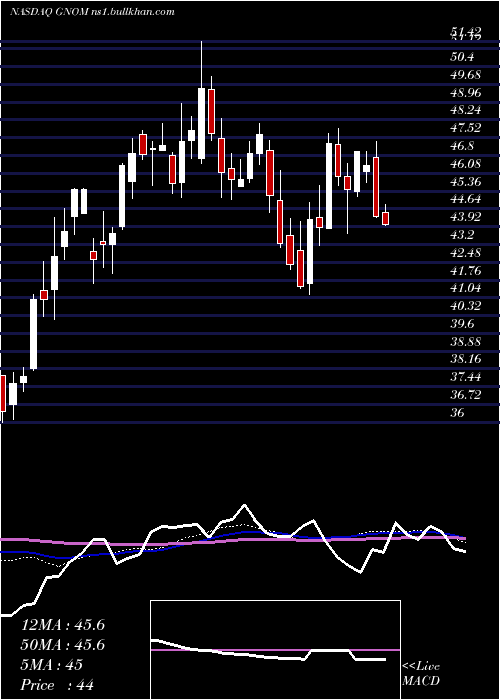
Task: Select the 46.08 price level label
Action: pyautogui.click(x=466, y=163)
